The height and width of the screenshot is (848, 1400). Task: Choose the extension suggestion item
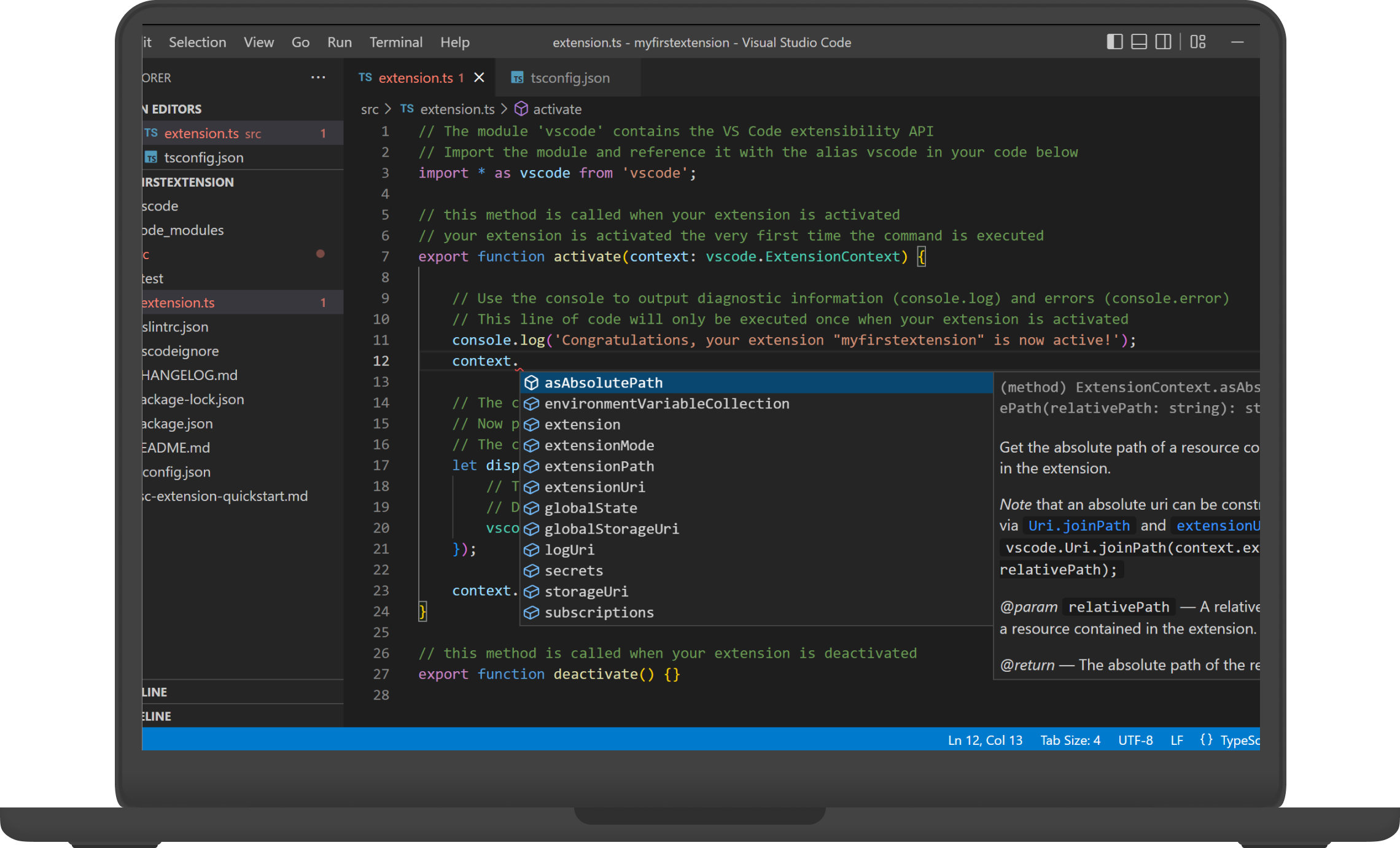click(756, 424)
